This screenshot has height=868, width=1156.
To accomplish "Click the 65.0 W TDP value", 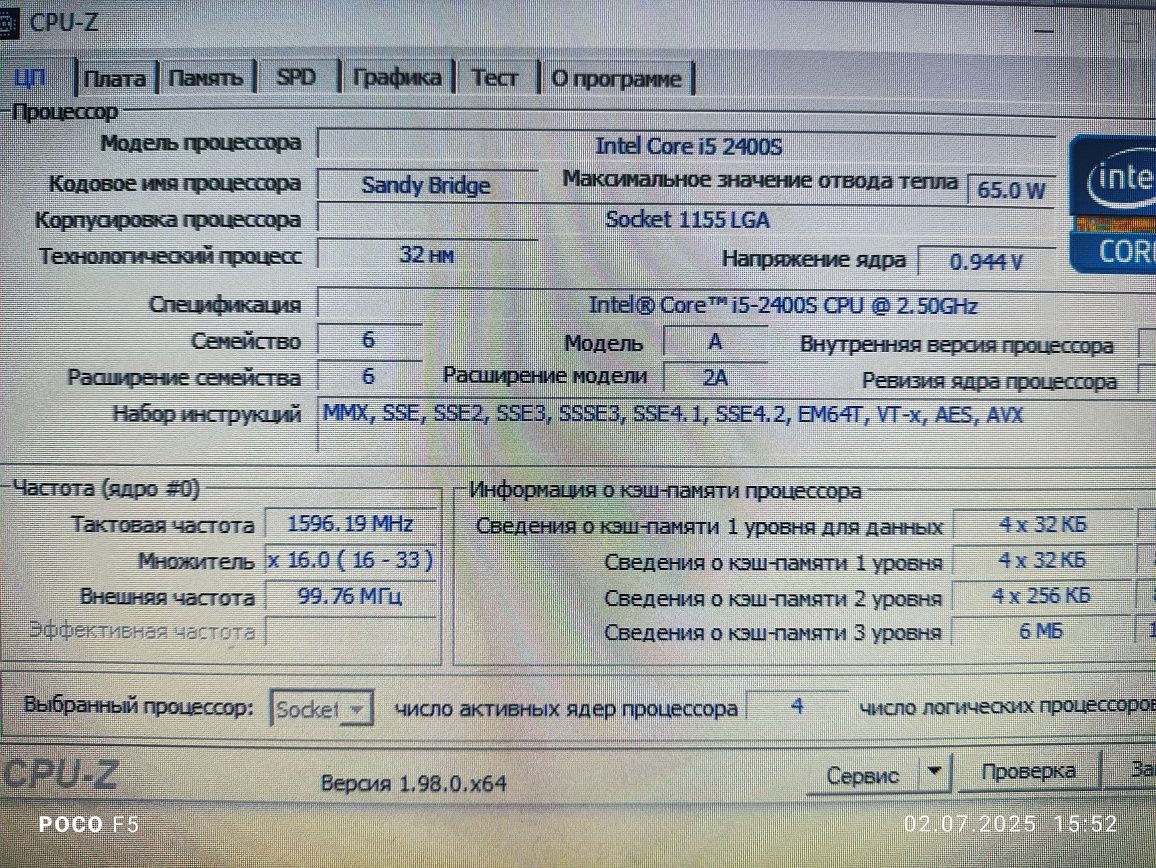I will 1011,190.
